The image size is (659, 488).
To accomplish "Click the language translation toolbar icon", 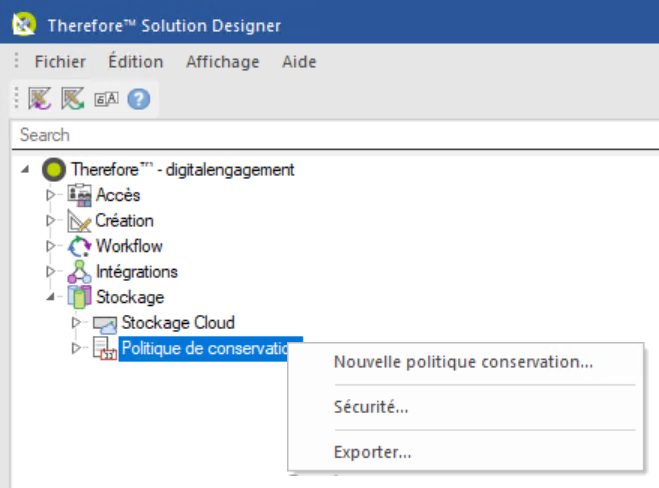I will tap(106, 99).
